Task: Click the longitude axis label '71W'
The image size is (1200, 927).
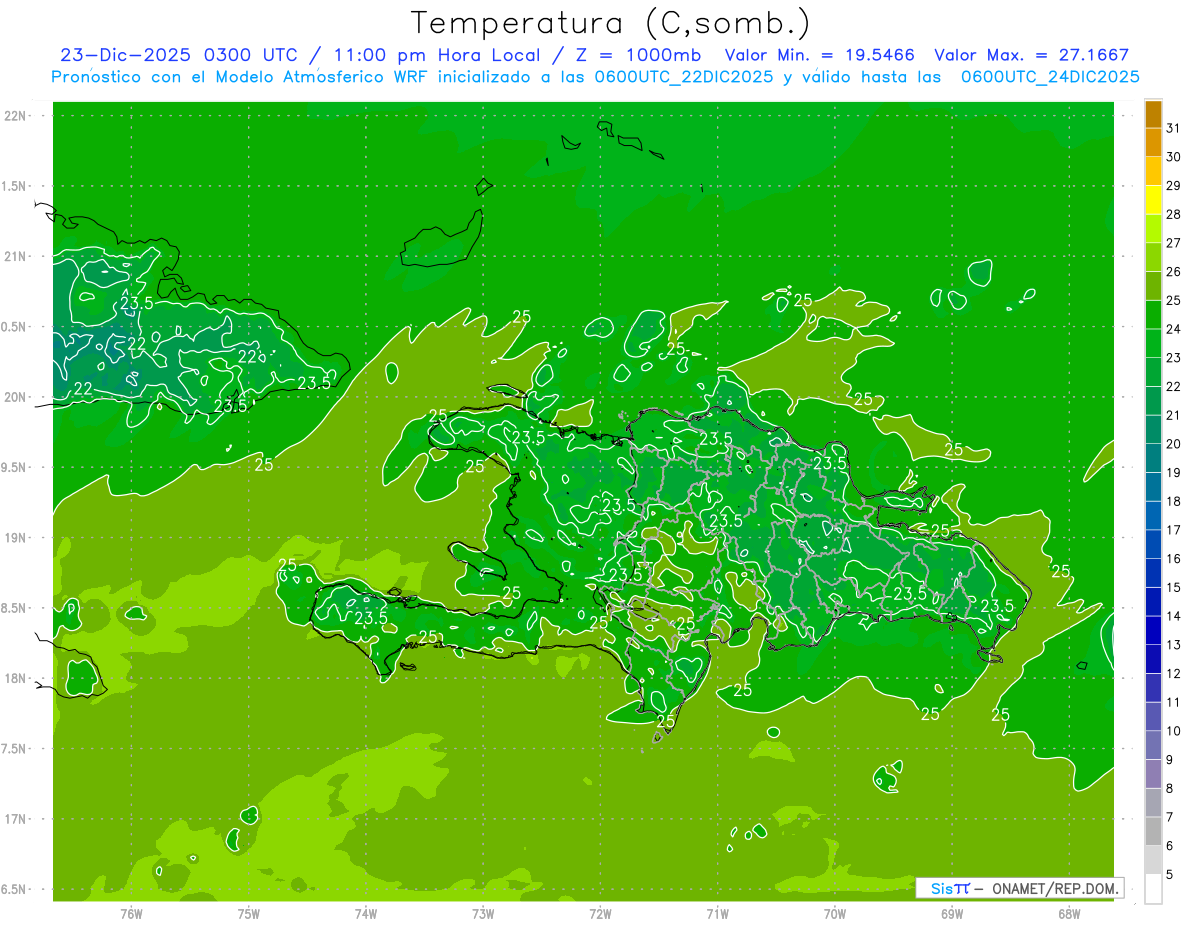Action: (717, 914)
